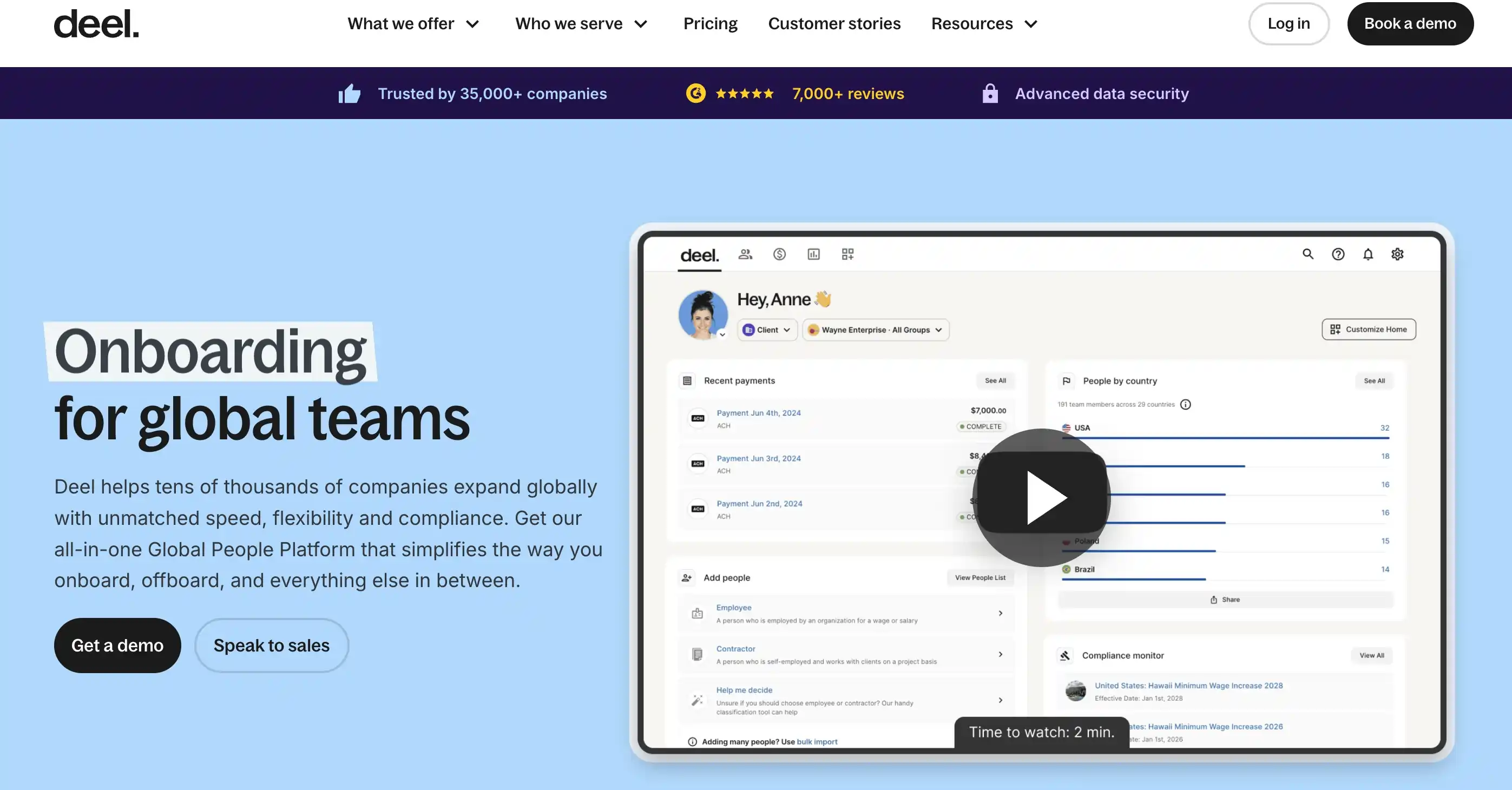Expand the Employee option chevron
This screenshot has height=790, width=1512.
pos(1001,614)
